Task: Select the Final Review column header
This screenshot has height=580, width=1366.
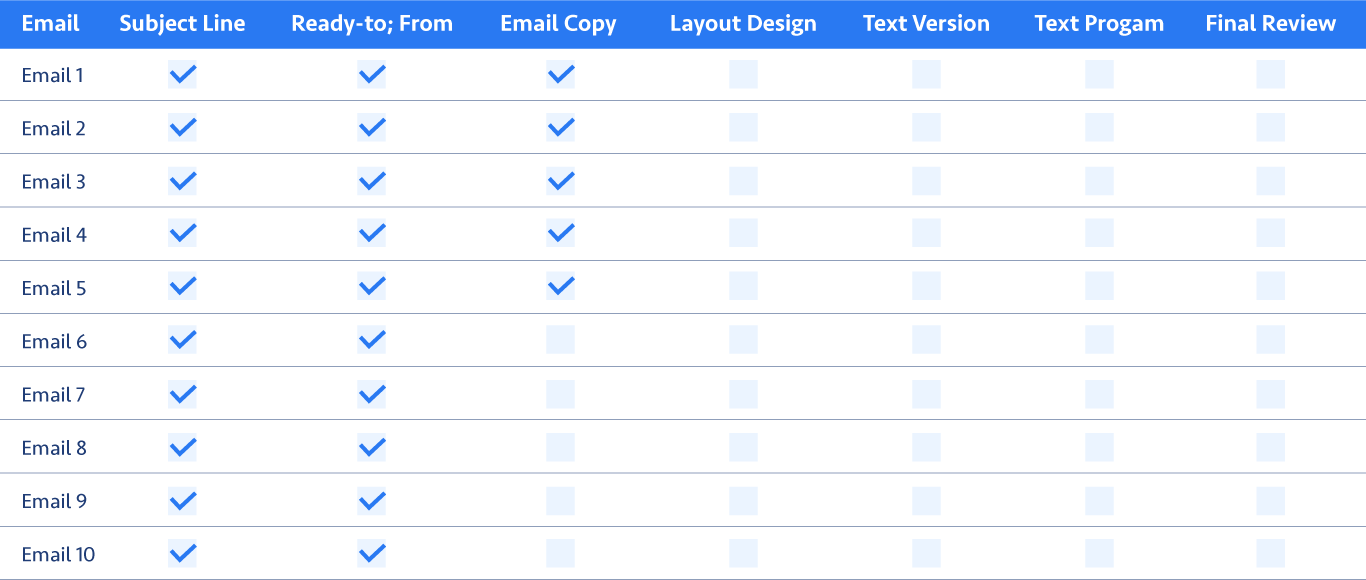Action: point(1270,23)
